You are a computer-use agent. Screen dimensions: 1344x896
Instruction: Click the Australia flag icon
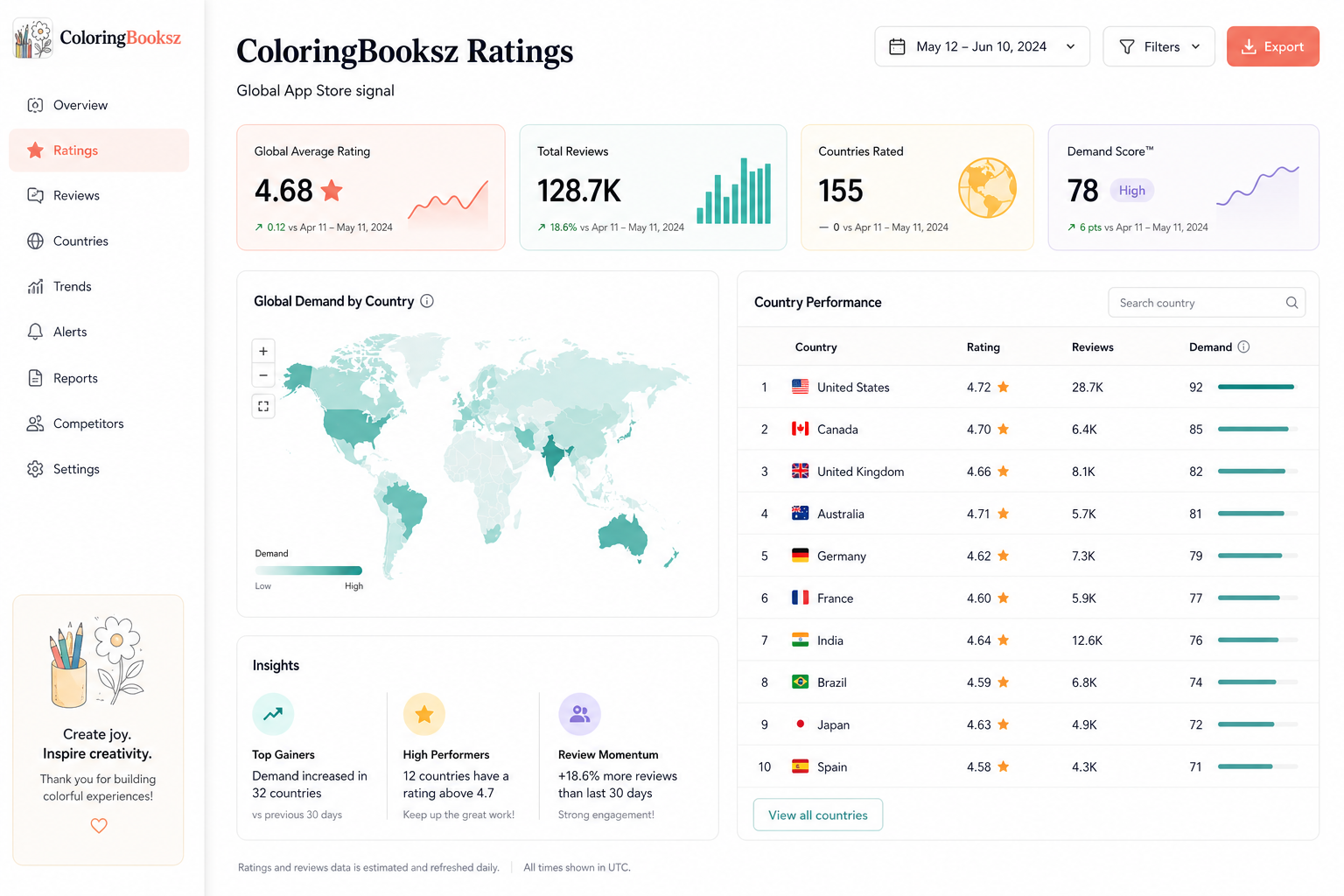pyautogui.click(x=800, y=514)
